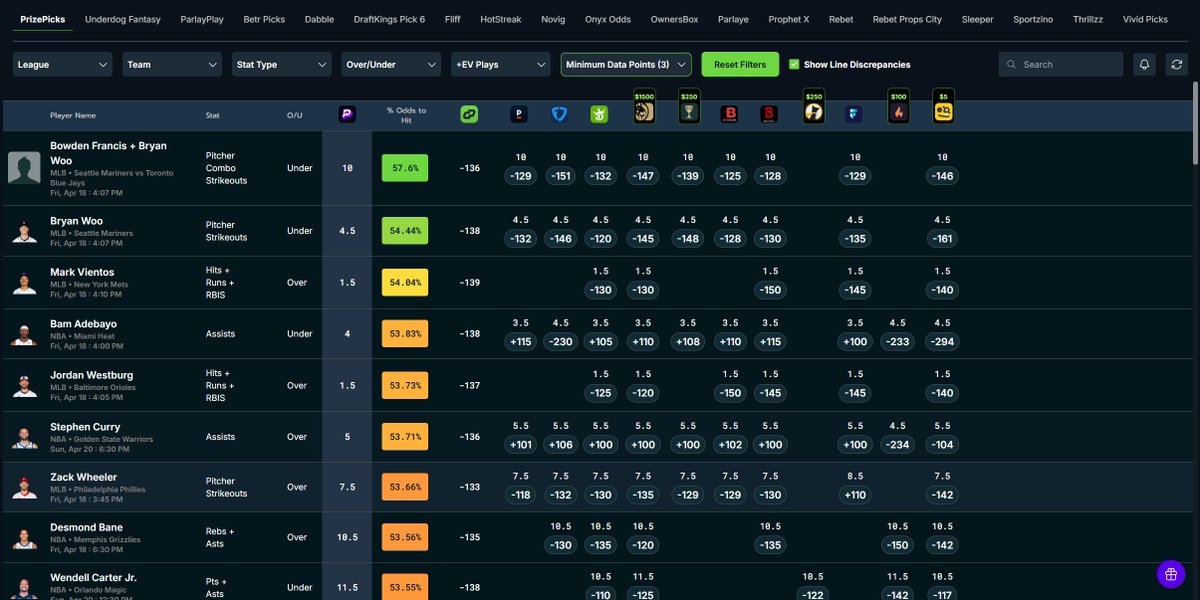1200x600 pixels.
Task: Click the Caesars trophy logo with $250 badge
Action: [687, 107]
